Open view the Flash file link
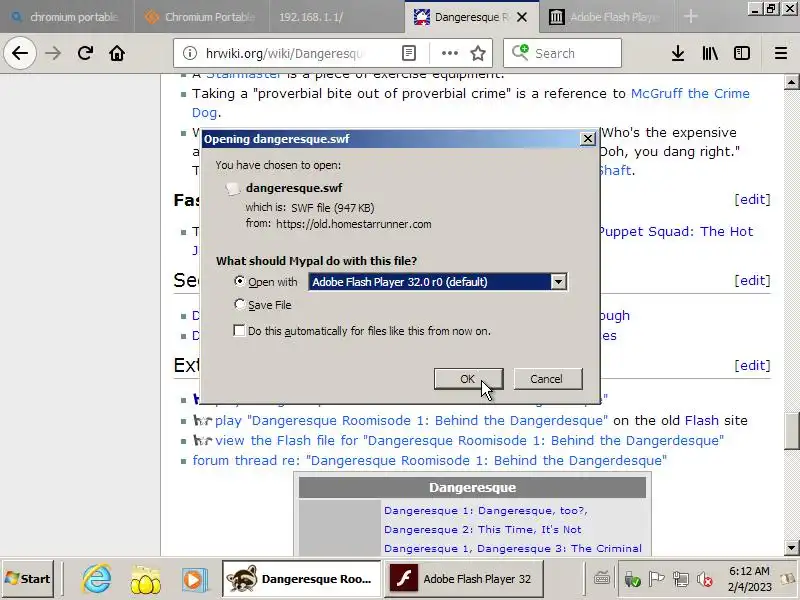Image resolution: width=800 pixels, height=600 pixels. [x=469, y=440]
